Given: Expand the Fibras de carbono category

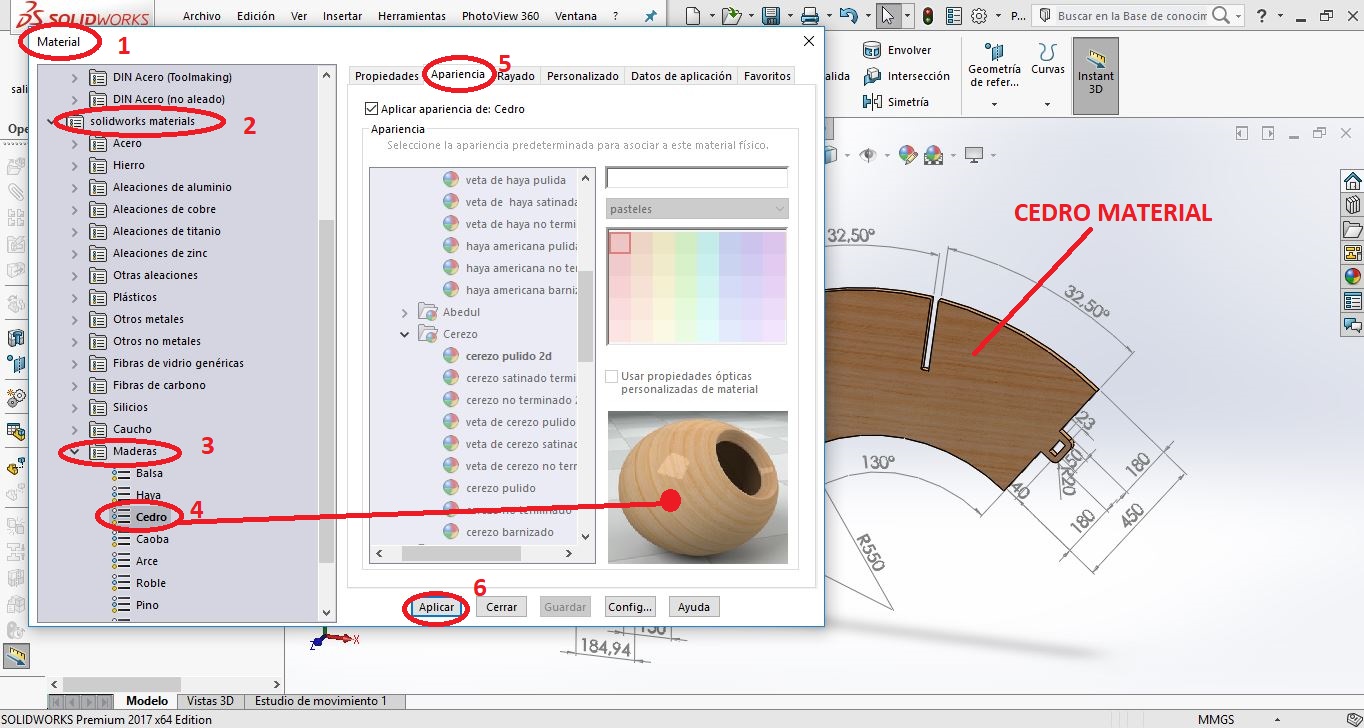Looking at the screenshot, I should tap(74, 385).
